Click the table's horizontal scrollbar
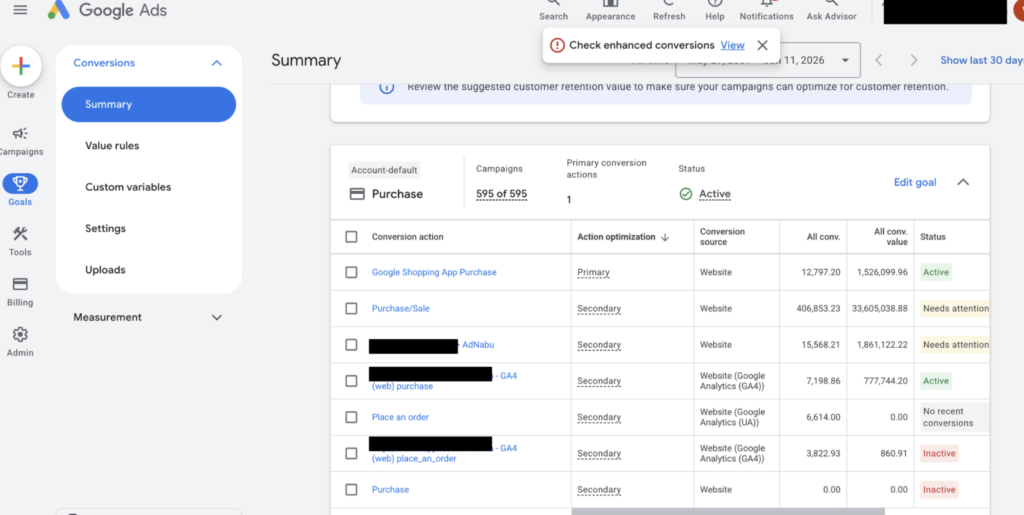The height and width of the screenshot is (515, 1024). 728,512
